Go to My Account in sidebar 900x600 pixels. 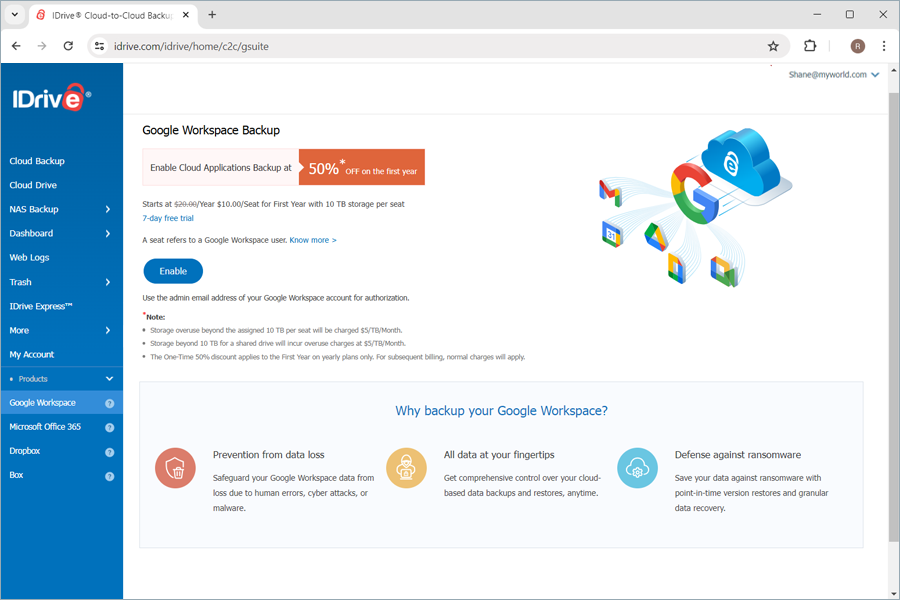click(32, 355)
